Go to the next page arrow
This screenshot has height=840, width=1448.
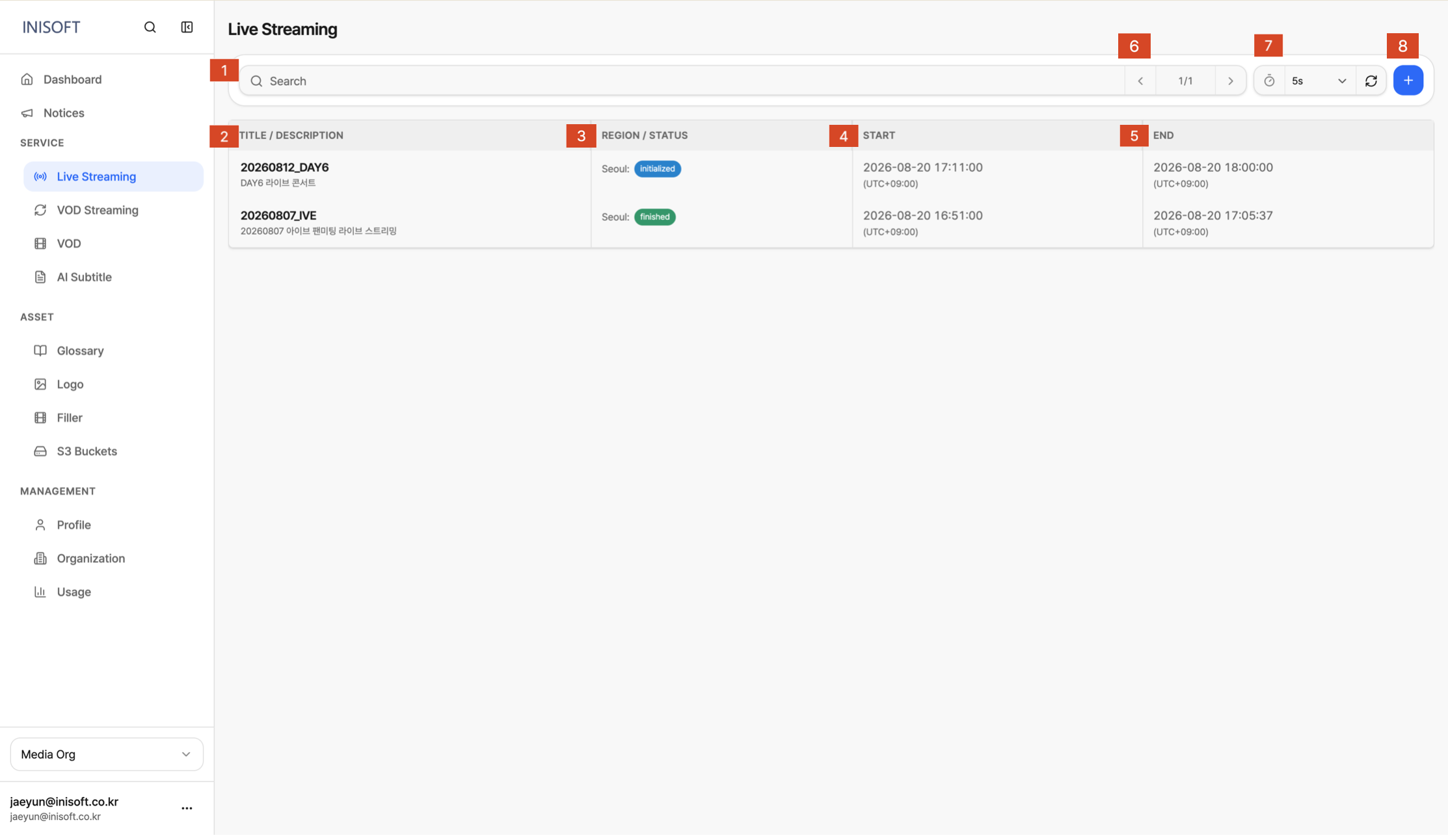pos(1230,81)
